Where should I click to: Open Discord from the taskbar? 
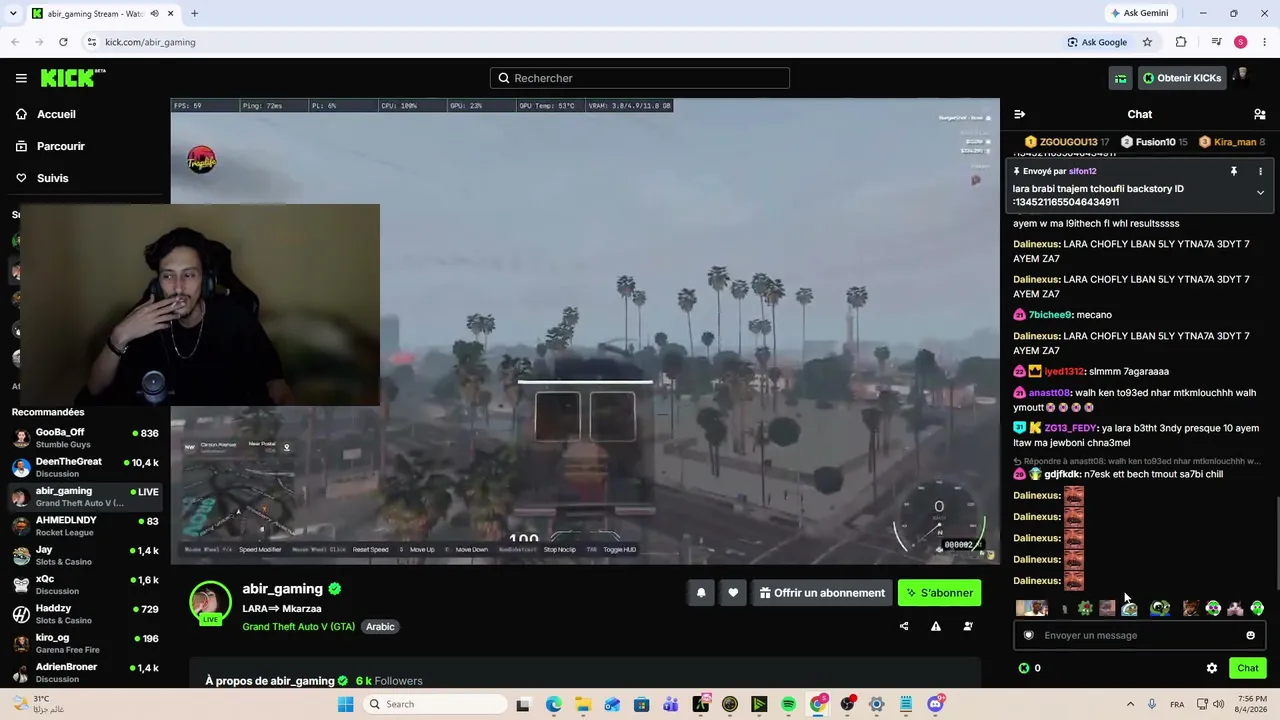[x=935, y=704]
